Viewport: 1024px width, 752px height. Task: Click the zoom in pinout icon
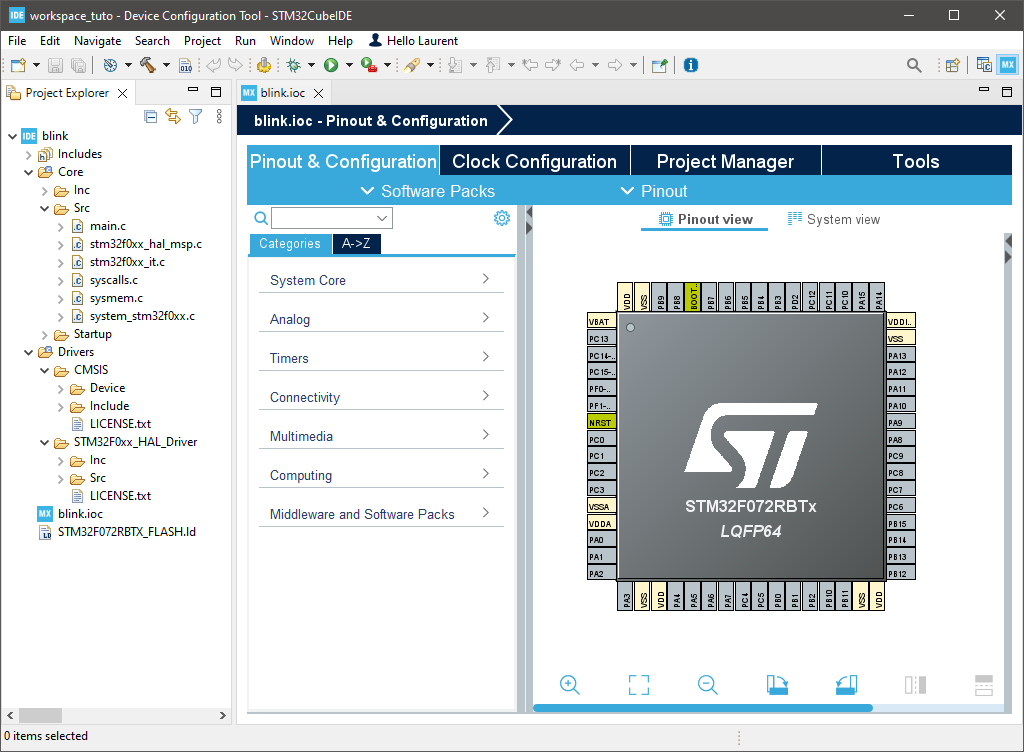(569, 685)
